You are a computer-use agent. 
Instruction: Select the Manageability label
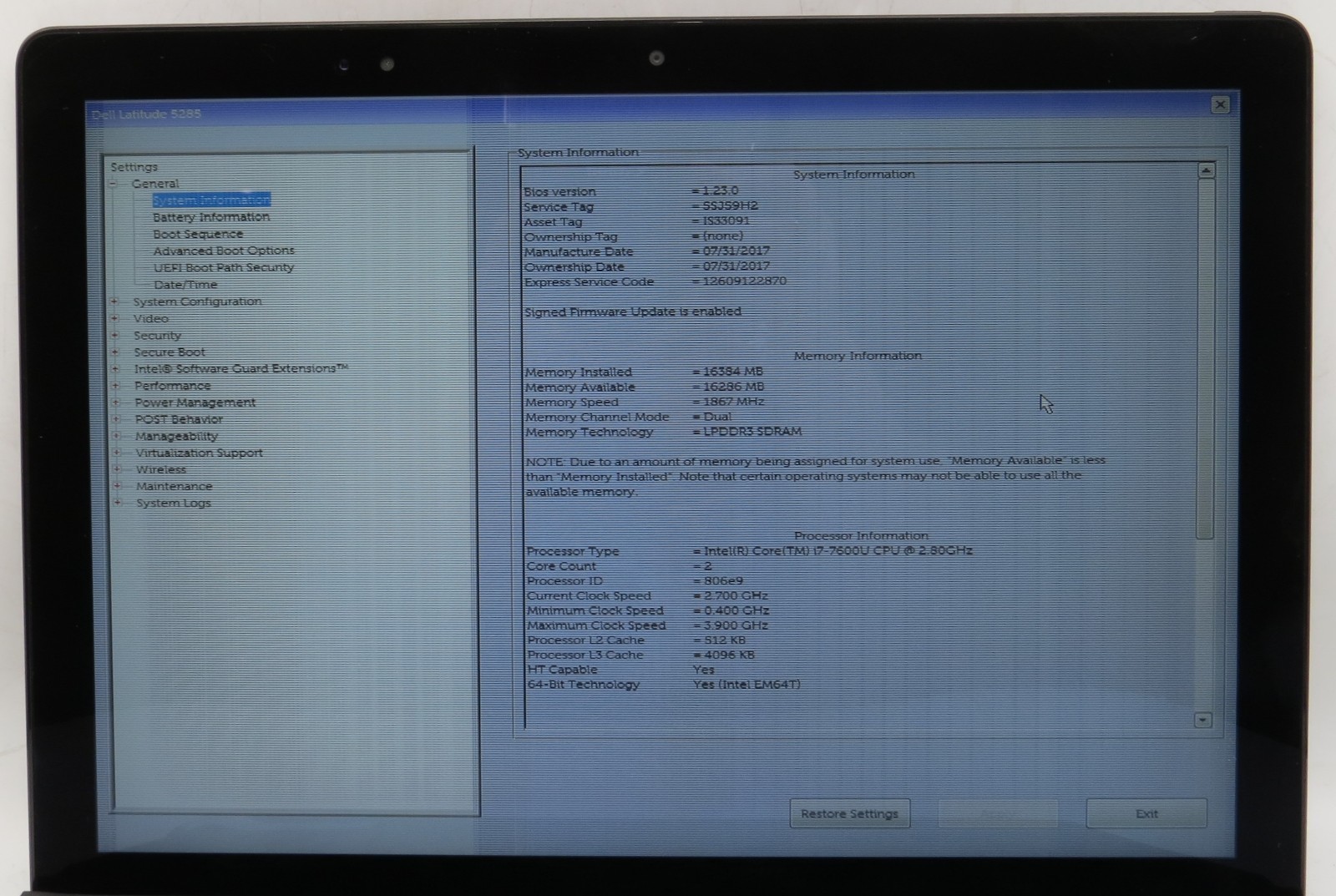click(177, 436)
